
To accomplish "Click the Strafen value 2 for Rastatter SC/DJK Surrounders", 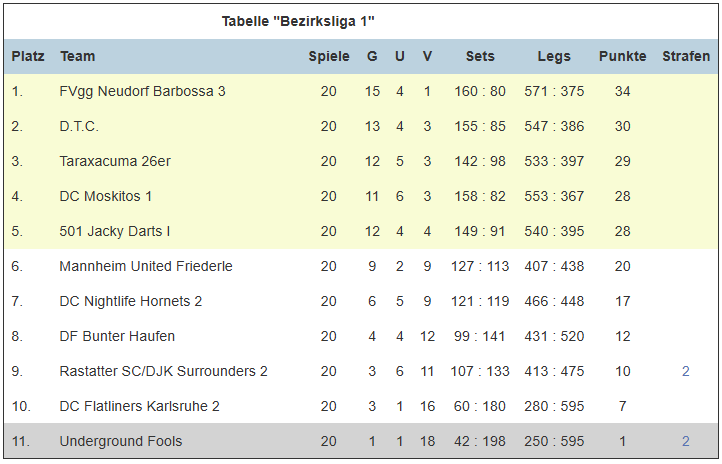I will 686,371.
